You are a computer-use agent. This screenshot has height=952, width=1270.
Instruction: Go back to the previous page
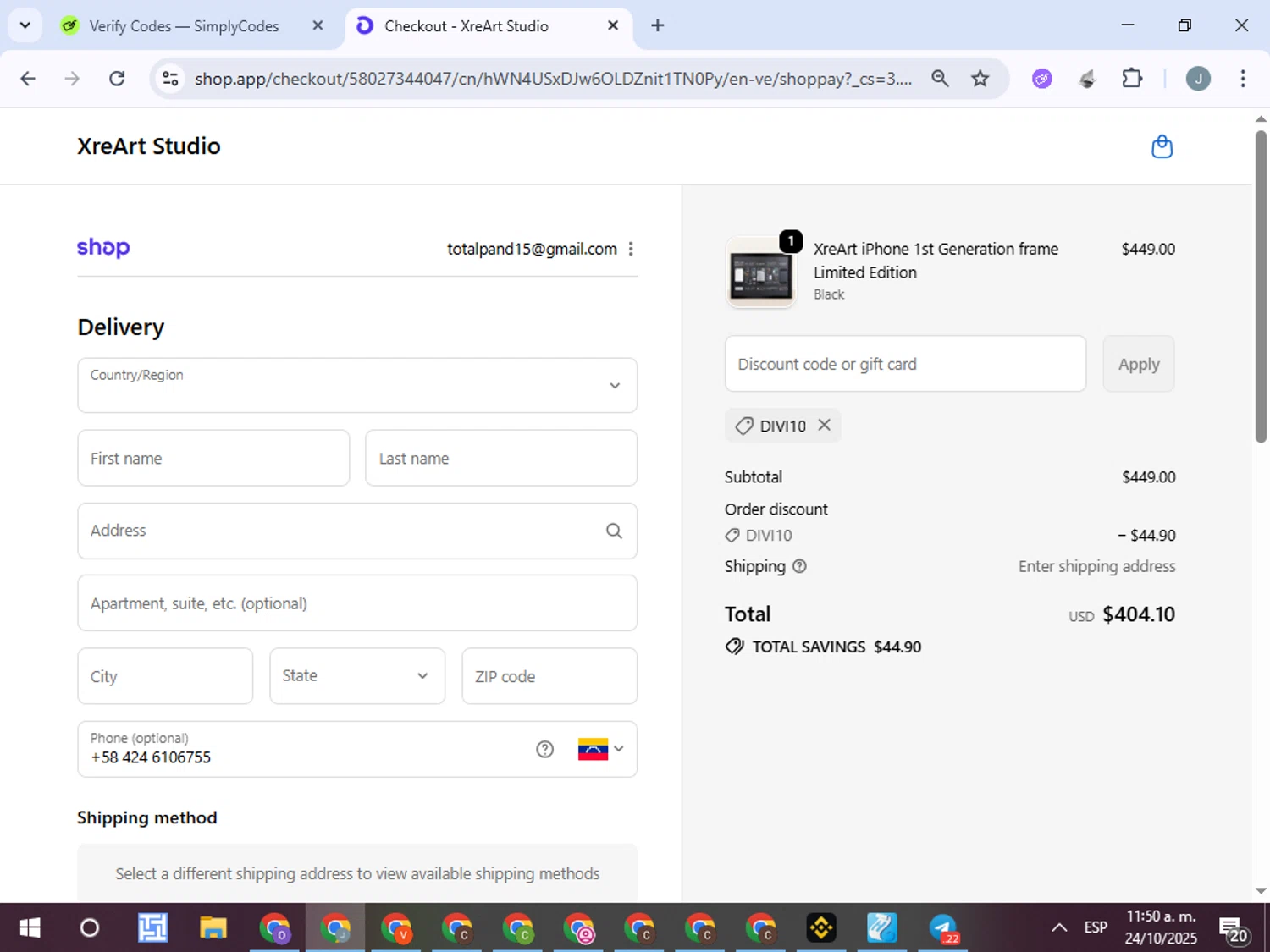point(28,79)
